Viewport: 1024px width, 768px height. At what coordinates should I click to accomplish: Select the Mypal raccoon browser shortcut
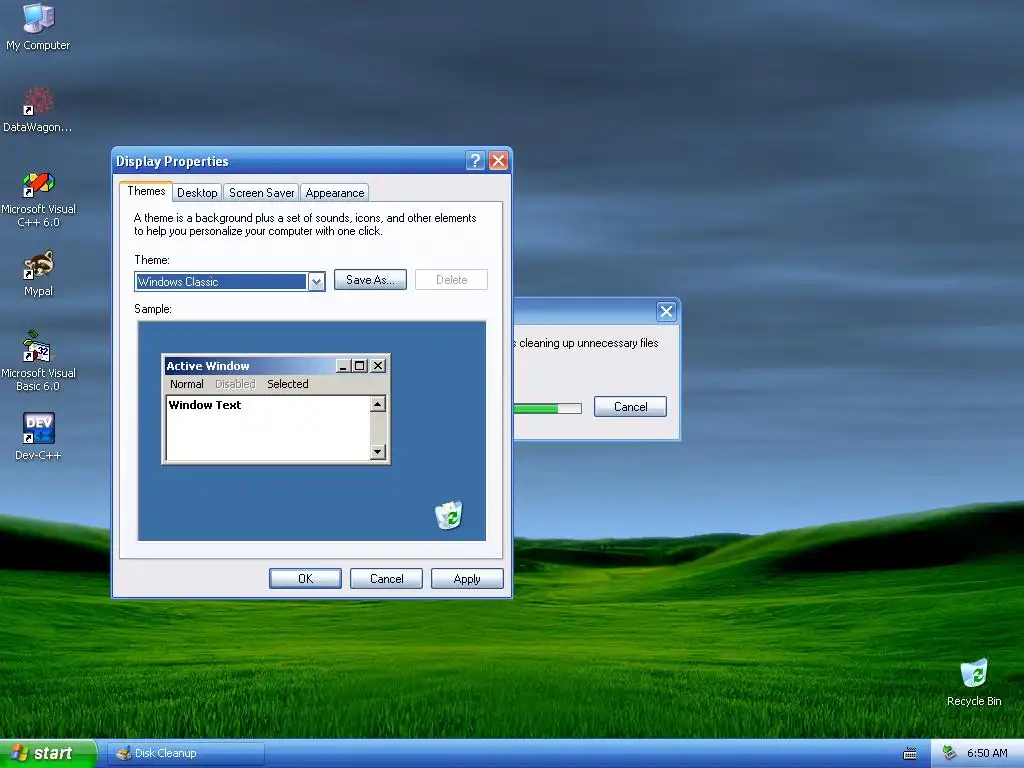pyautogui.click(x=38, y=274)
